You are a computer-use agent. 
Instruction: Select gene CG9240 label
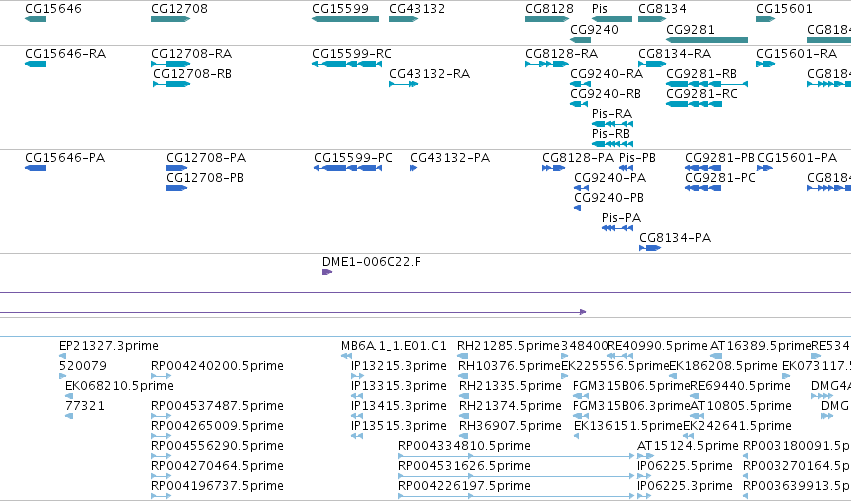pos(594,30)
